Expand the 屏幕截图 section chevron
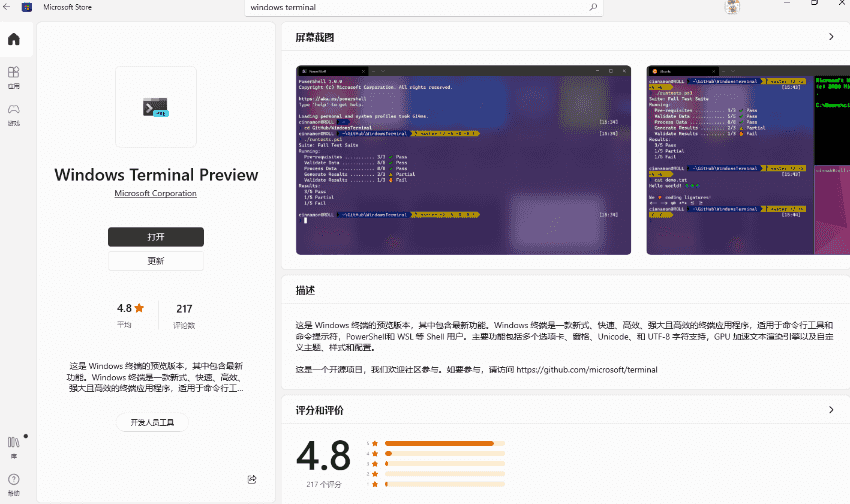850x504 pixels. [831, 37]
